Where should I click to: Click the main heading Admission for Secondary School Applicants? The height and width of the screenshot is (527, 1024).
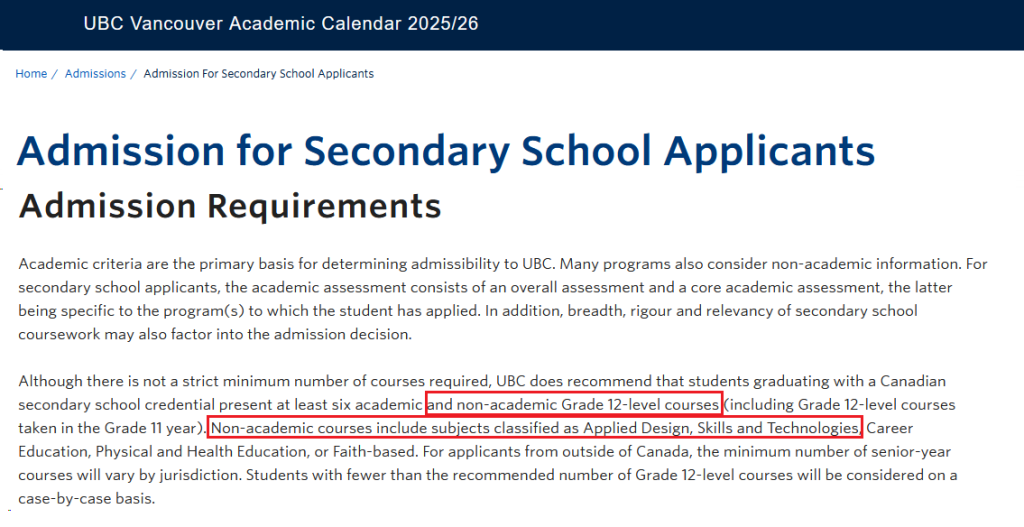click(x=446, y=151)
